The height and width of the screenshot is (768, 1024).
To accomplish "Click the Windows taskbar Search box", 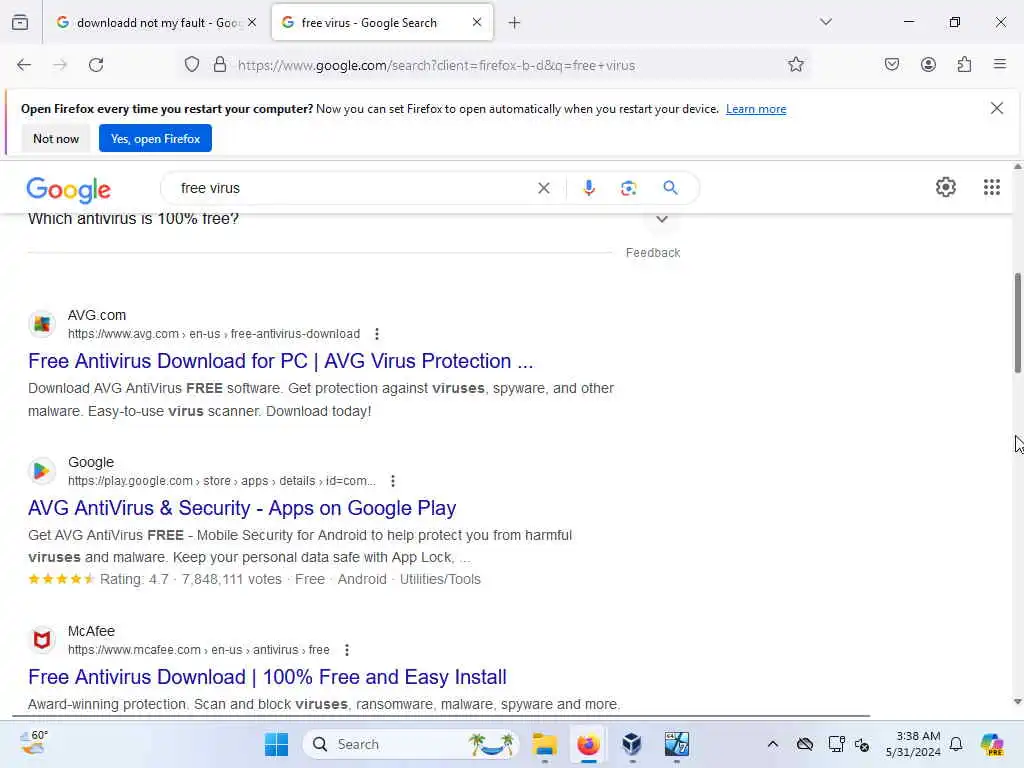I will (411, 744).
